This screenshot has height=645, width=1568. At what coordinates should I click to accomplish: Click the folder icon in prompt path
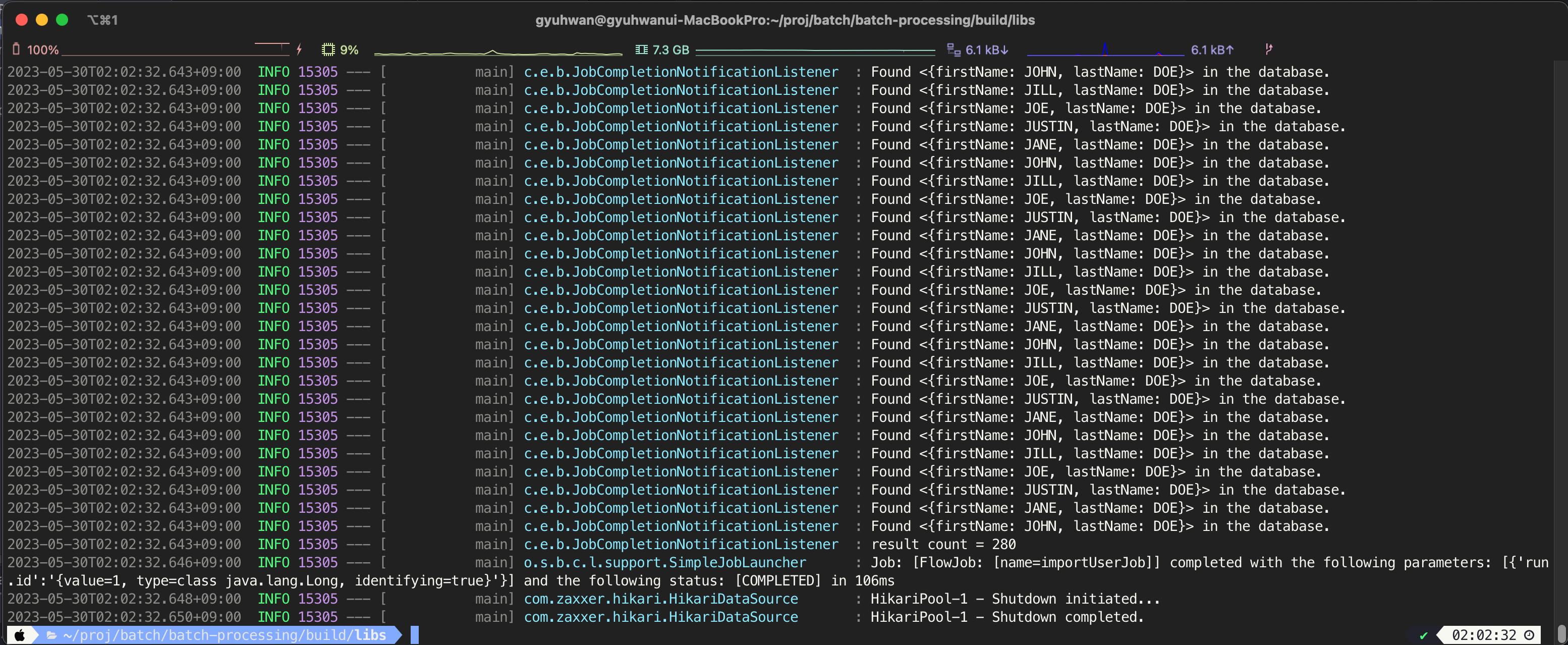(x=52, y=635)
